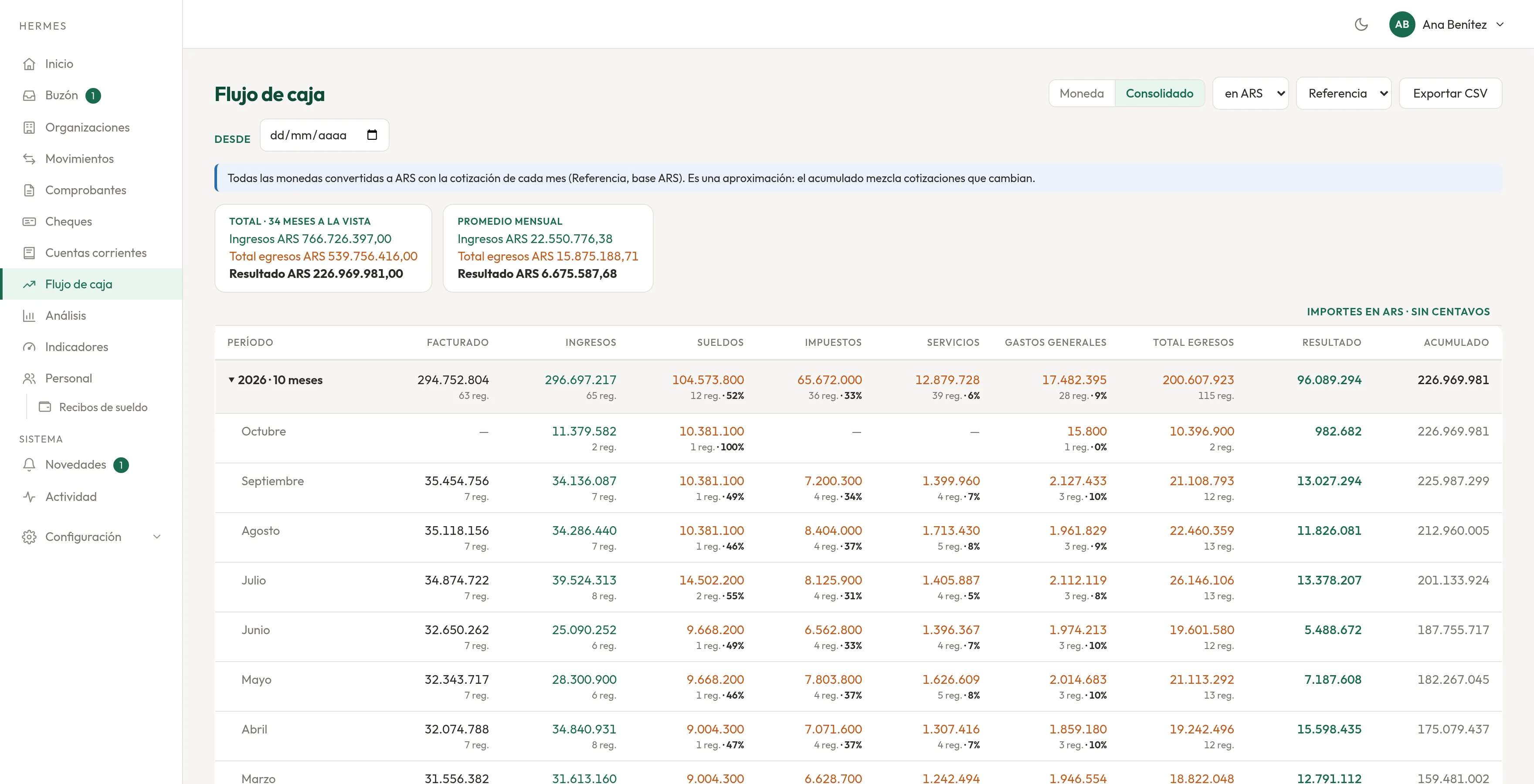Click the Resultado ARS 226.969.981,00 total
Viewport: 1534px width, 784px height.
click(x=316, y=274)
